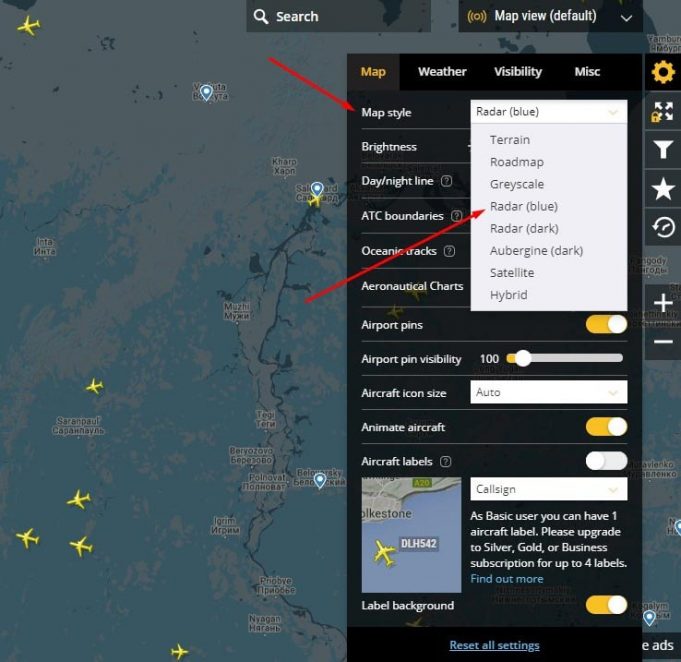This screenshot has height=662, width=681.
Task: Choose Terrain map style
Action: click(509, 140)
